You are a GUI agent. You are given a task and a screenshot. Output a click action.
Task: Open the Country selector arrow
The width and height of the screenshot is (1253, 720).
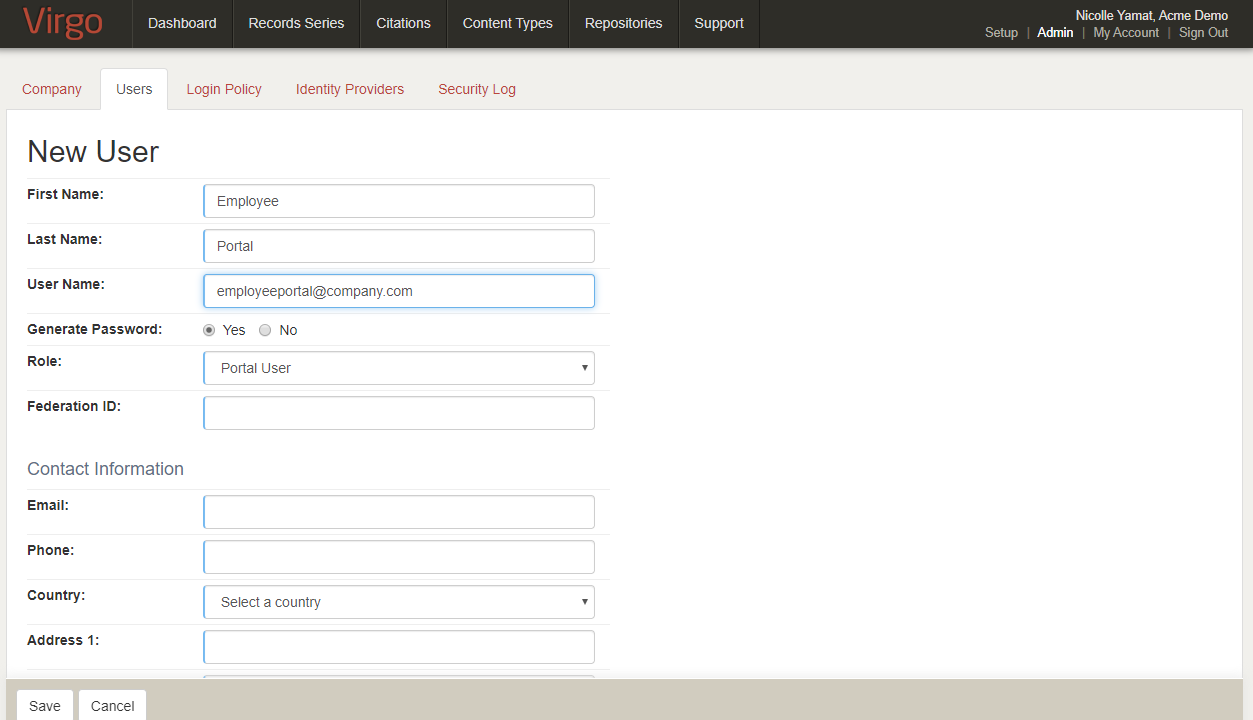click(584, 601)
